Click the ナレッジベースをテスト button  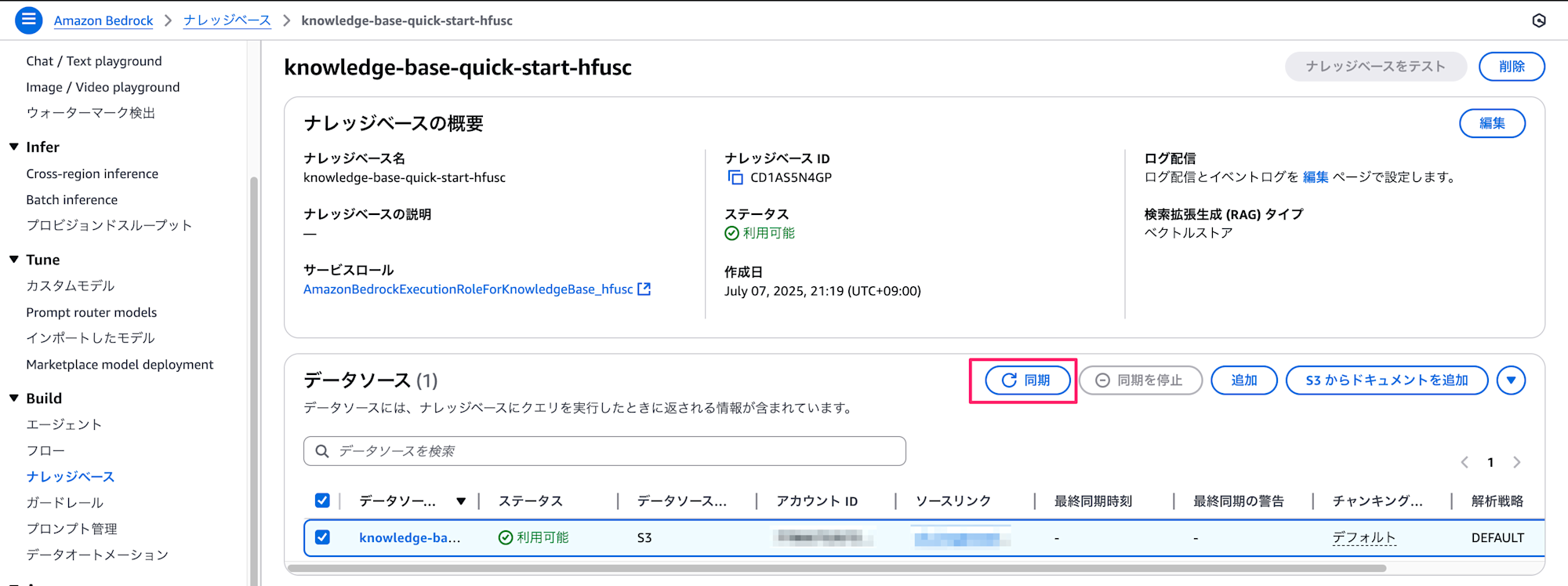[1376, 67]
